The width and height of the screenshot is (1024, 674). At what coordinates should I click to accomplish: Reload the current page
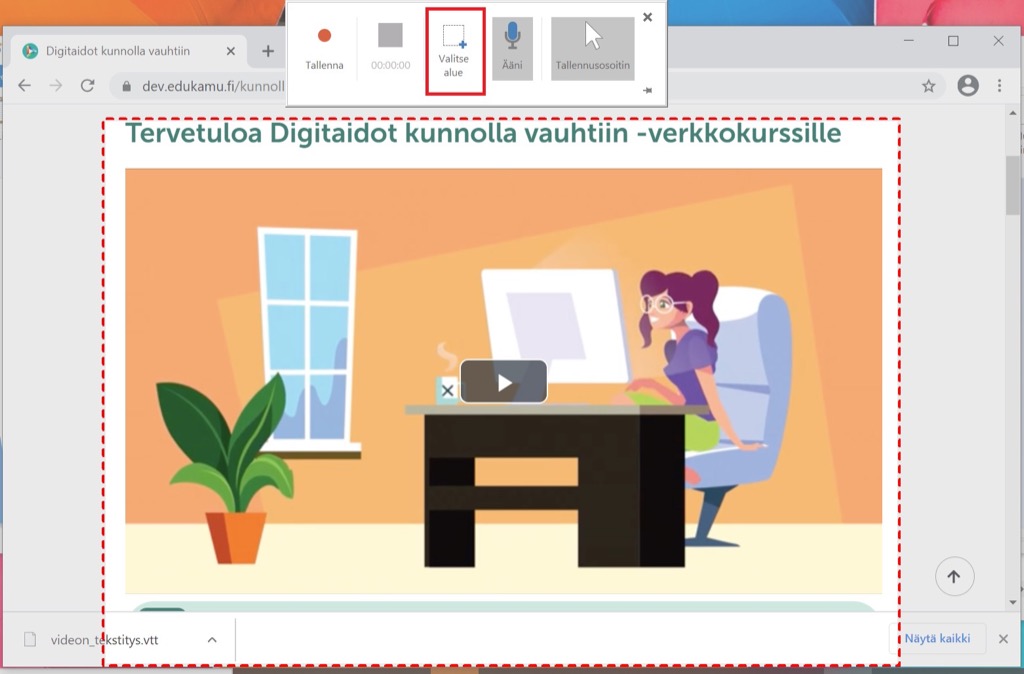88,86
